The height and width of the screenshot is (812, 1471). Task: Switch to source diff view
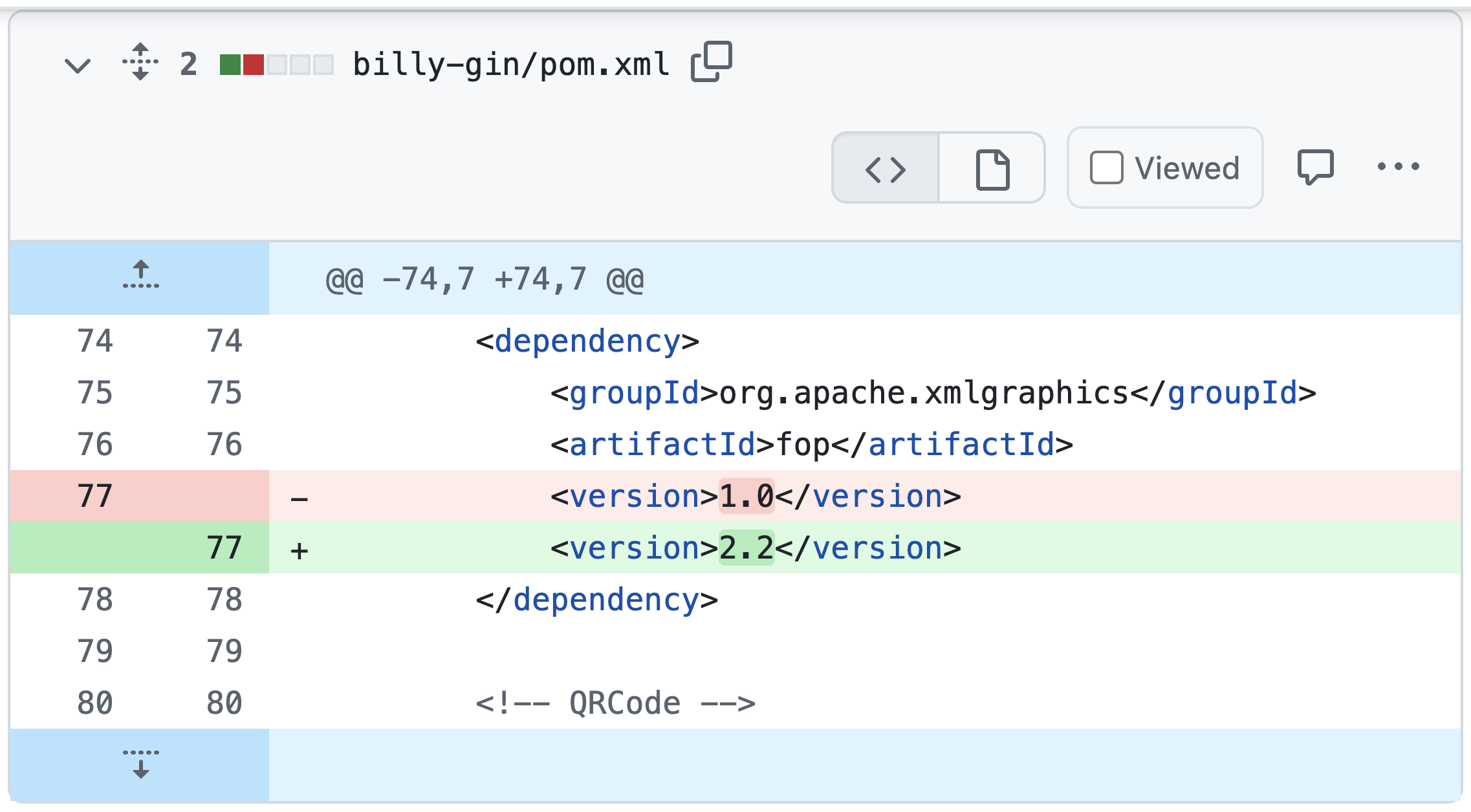click(886, 169)
